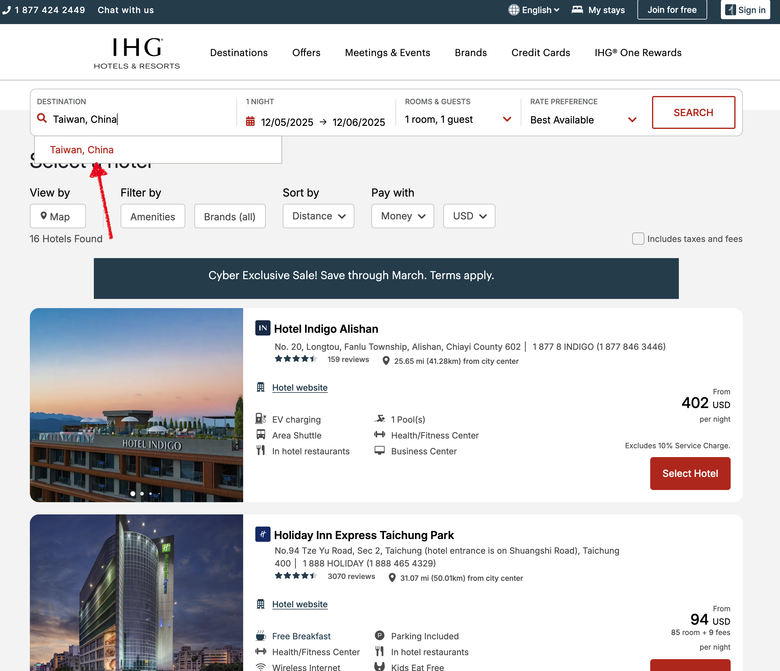Open the Sort by Distance dropdown
The image size is (780, 671).
click(318, 216)
